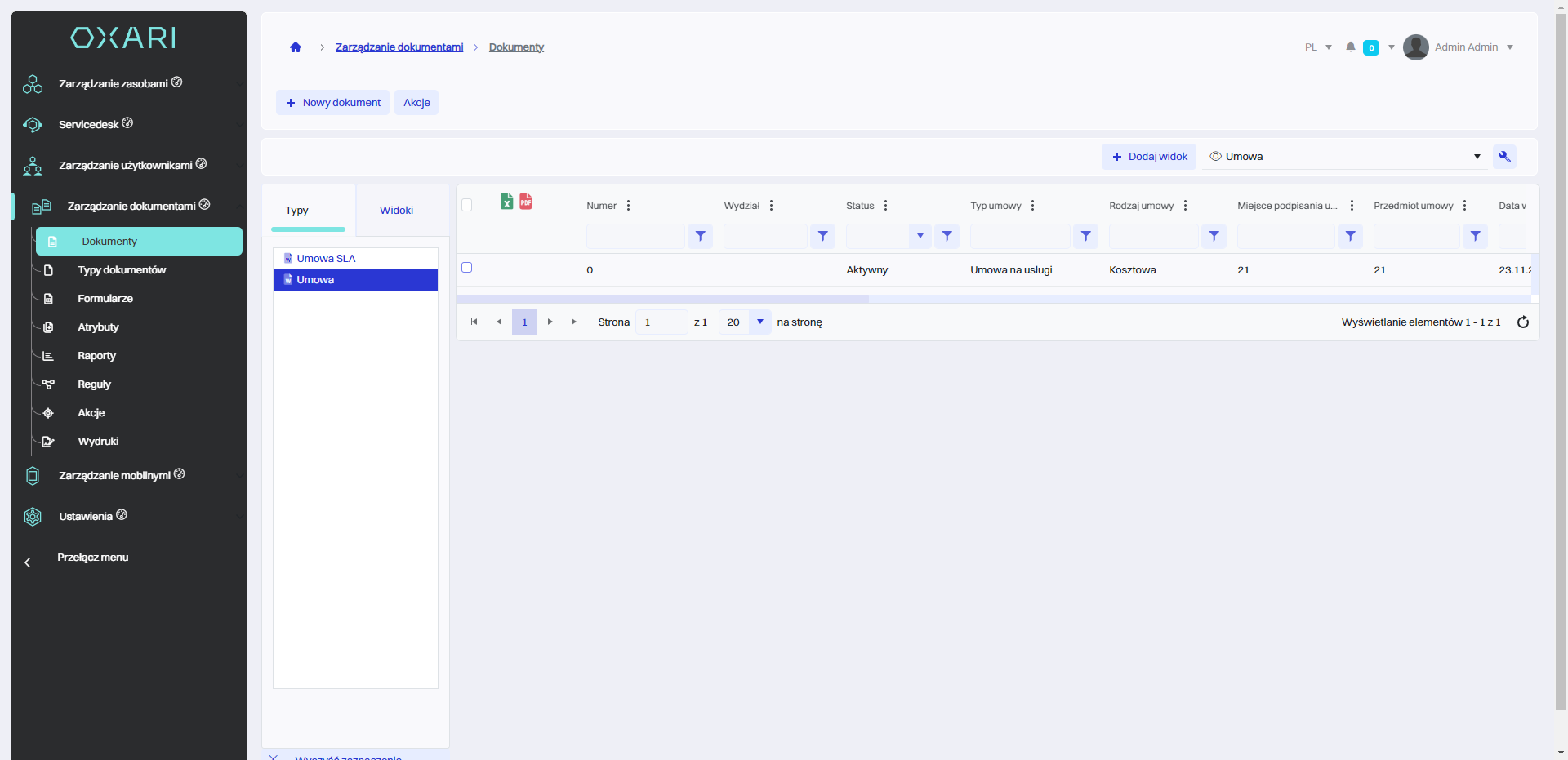Expand the Status filter dropdown
Viewport: 1568px width, 760px height.
pos(920,237)
